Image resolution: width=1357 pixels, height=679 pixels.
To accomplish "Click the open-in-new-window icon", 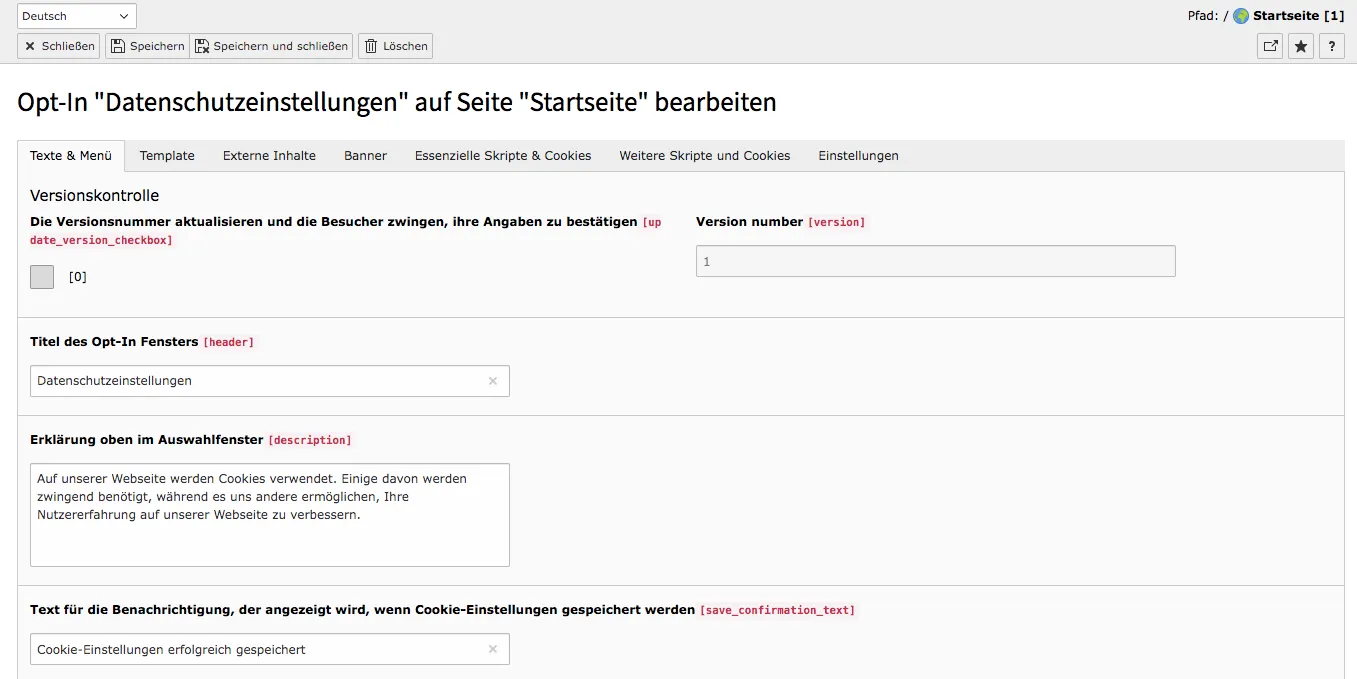I will pyautogui.click(x=1270, y=46).
